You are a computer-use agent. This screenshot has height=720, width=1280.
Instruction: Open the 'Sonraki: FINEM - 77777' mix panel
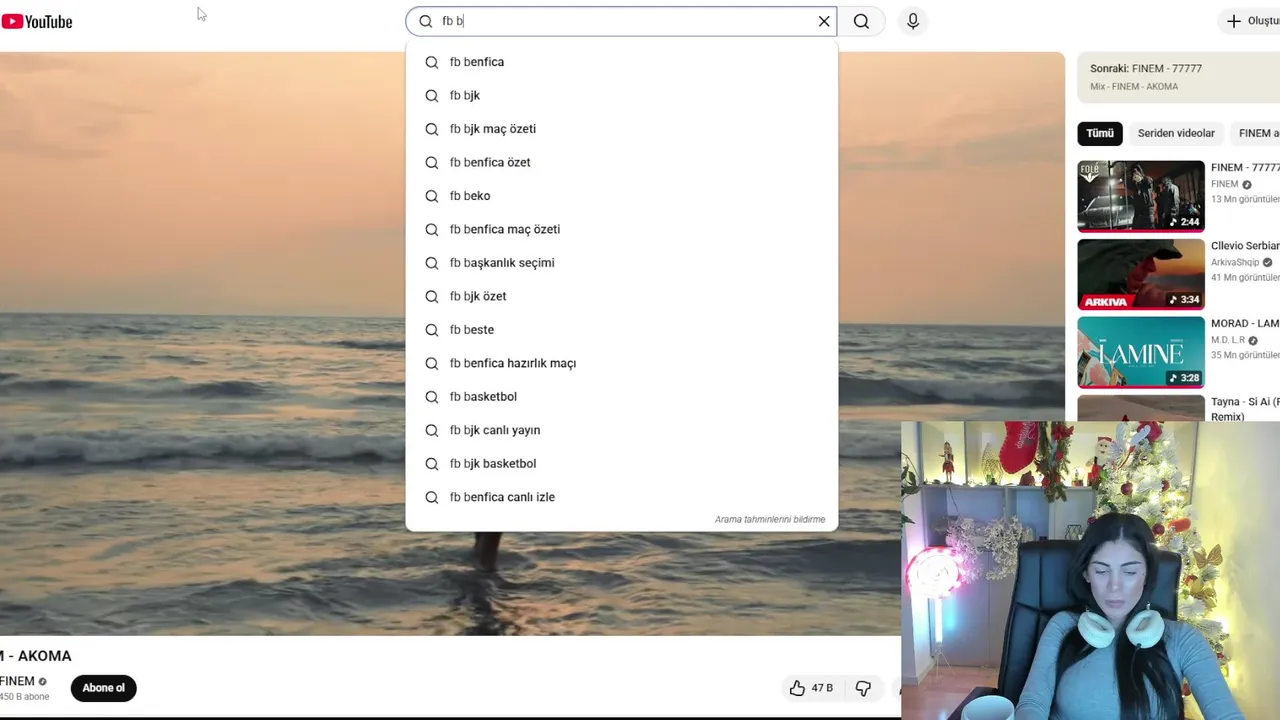[x=1178, y=77]
